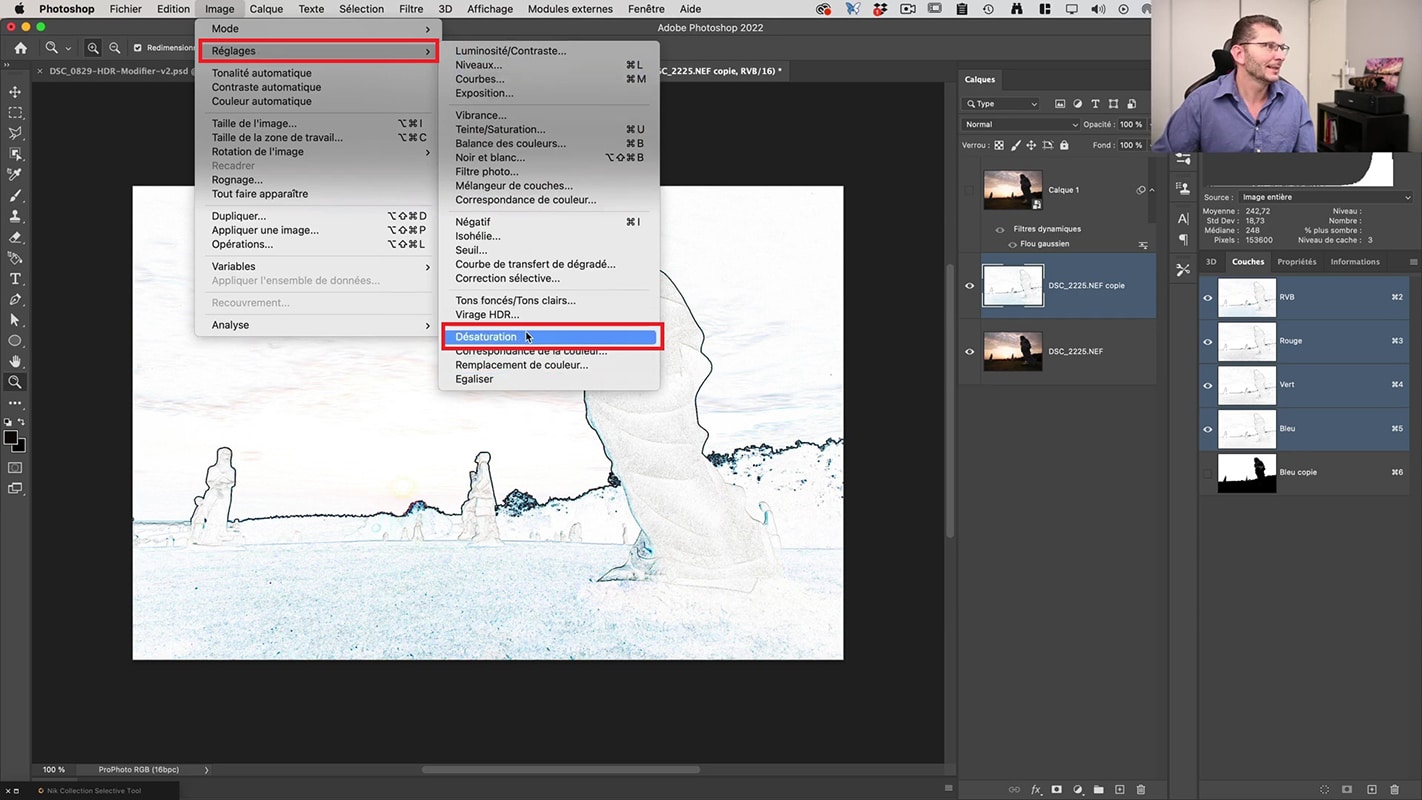The width and height of the screenshot is (1422, 800).
Task: Create a new channel in Couches panel
Action: pyautogui.click(x=1372, y=790)
